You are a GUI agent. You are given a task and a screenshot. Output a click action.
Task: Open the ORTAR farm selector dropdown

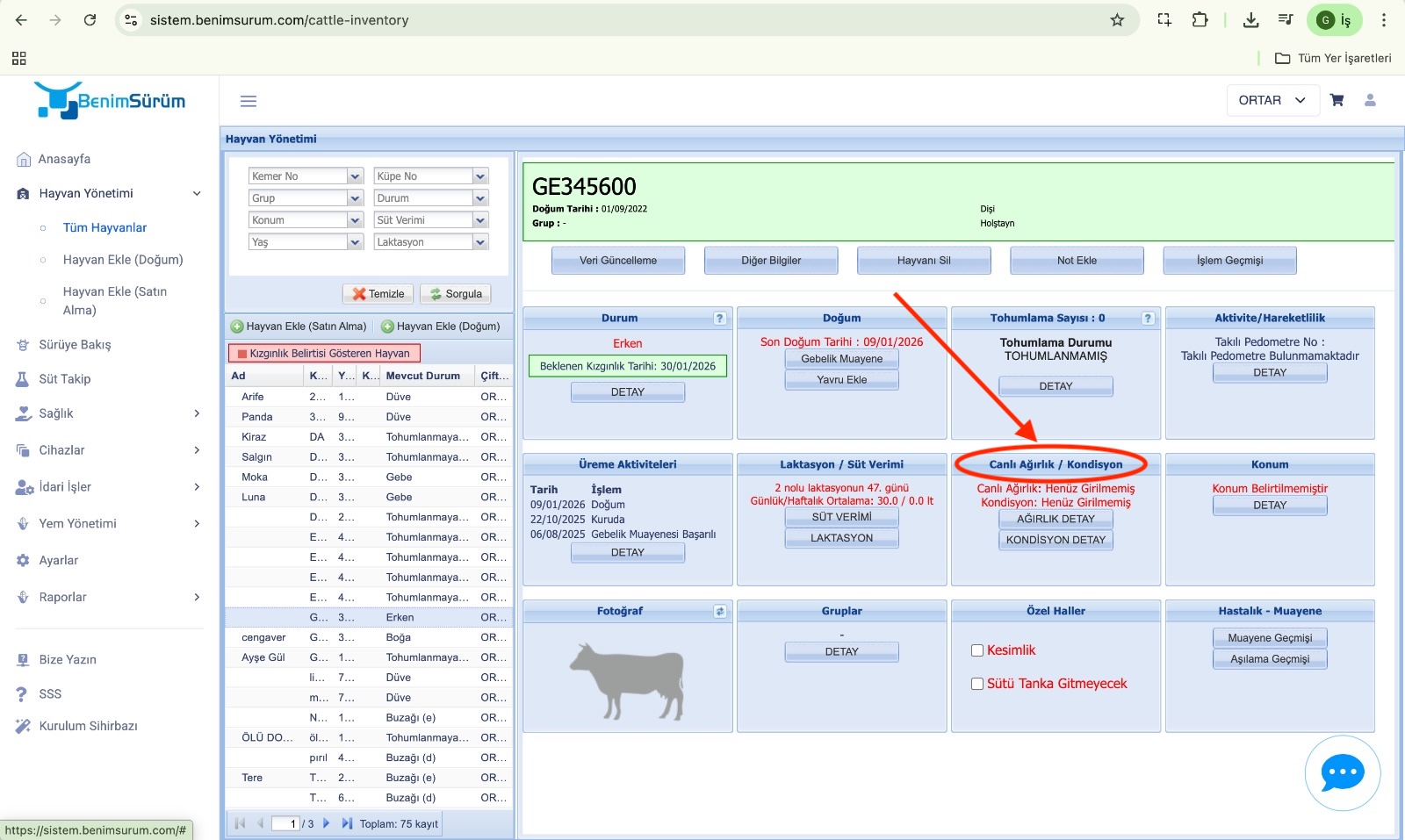1272,100
